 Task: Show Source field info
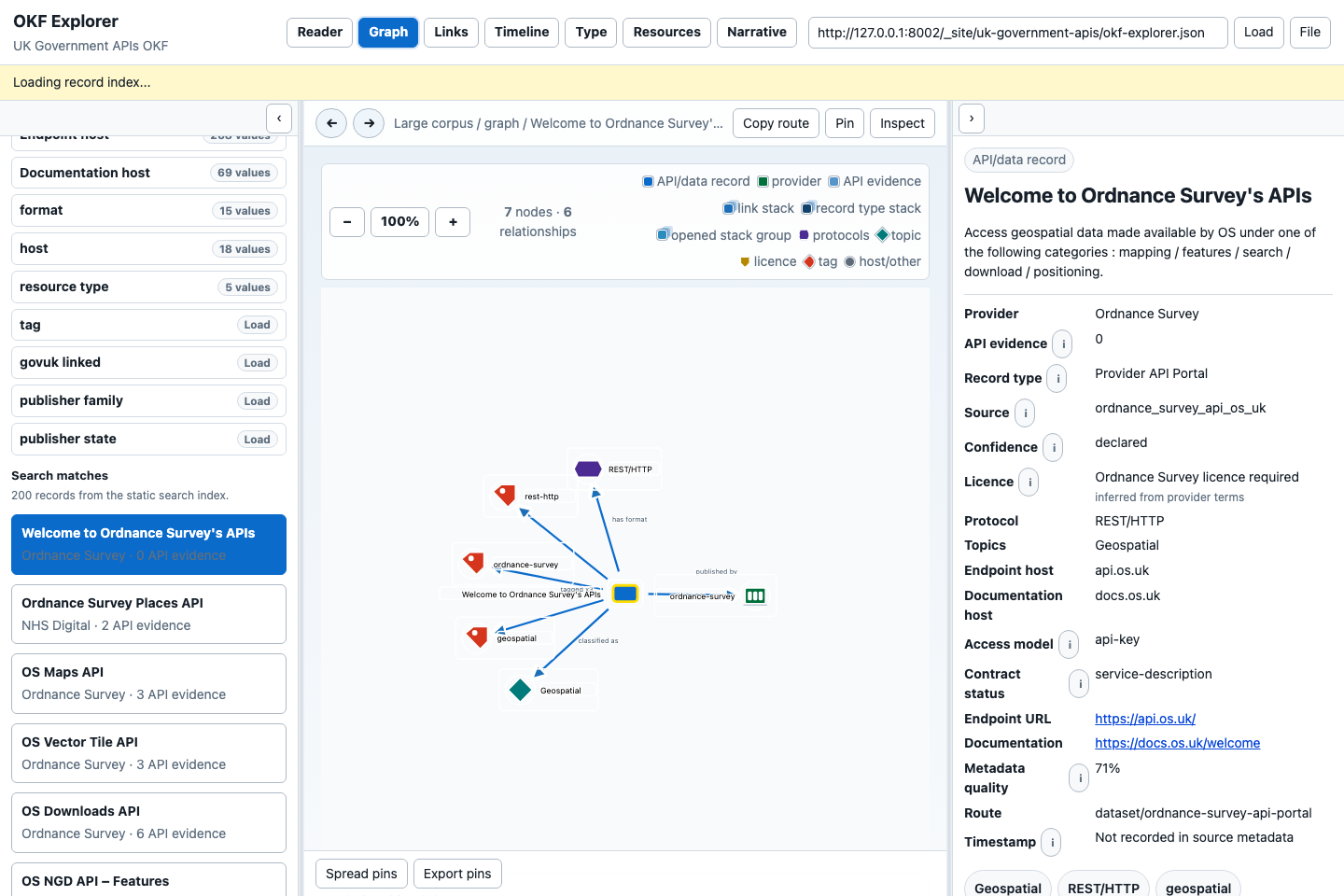point(1025,413)
